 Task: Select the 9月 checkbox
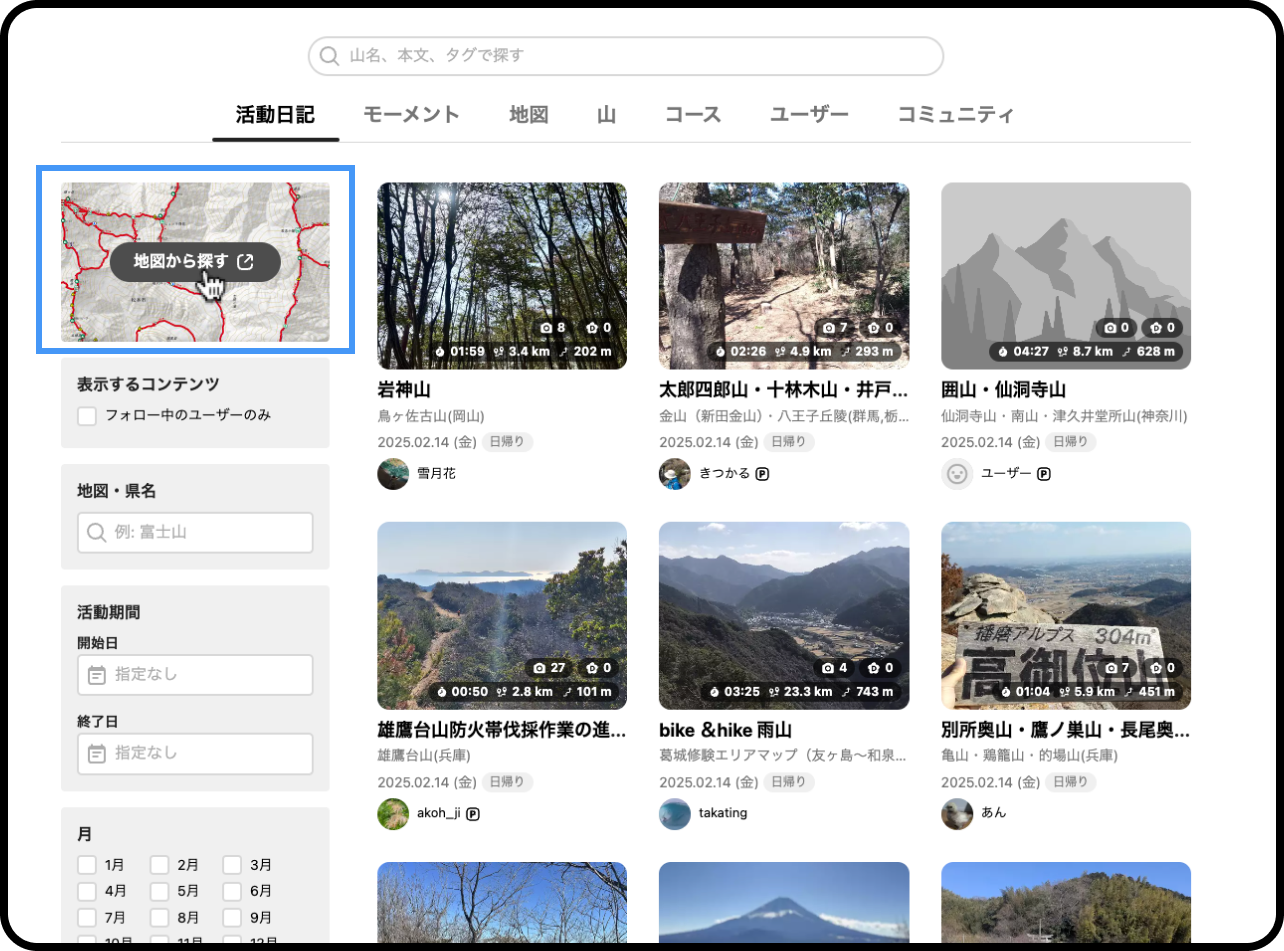click(x=232, y=917)
